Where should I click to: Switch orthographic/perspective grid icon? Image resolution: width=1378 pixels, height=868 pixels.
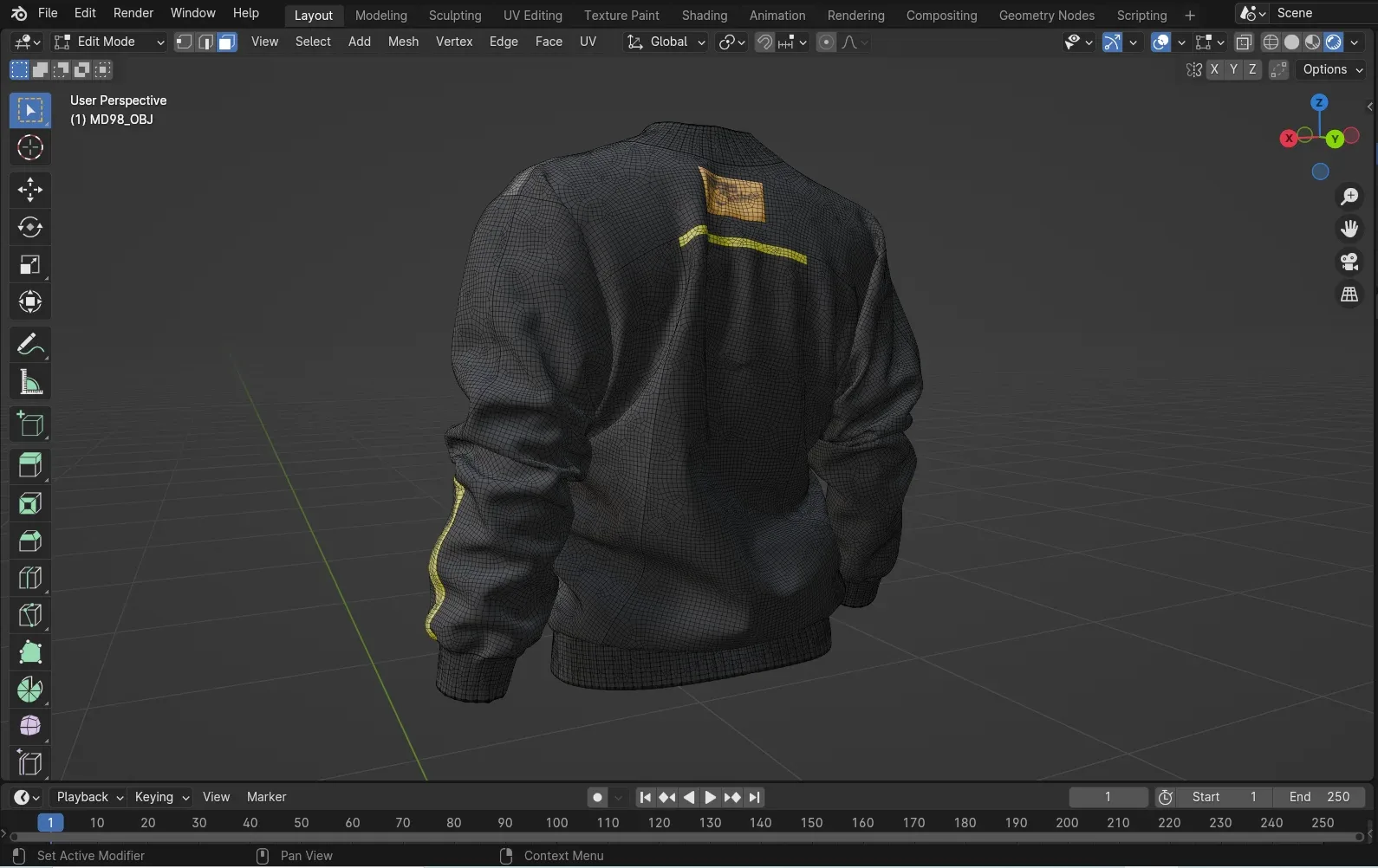click(x=1349, y=295)
